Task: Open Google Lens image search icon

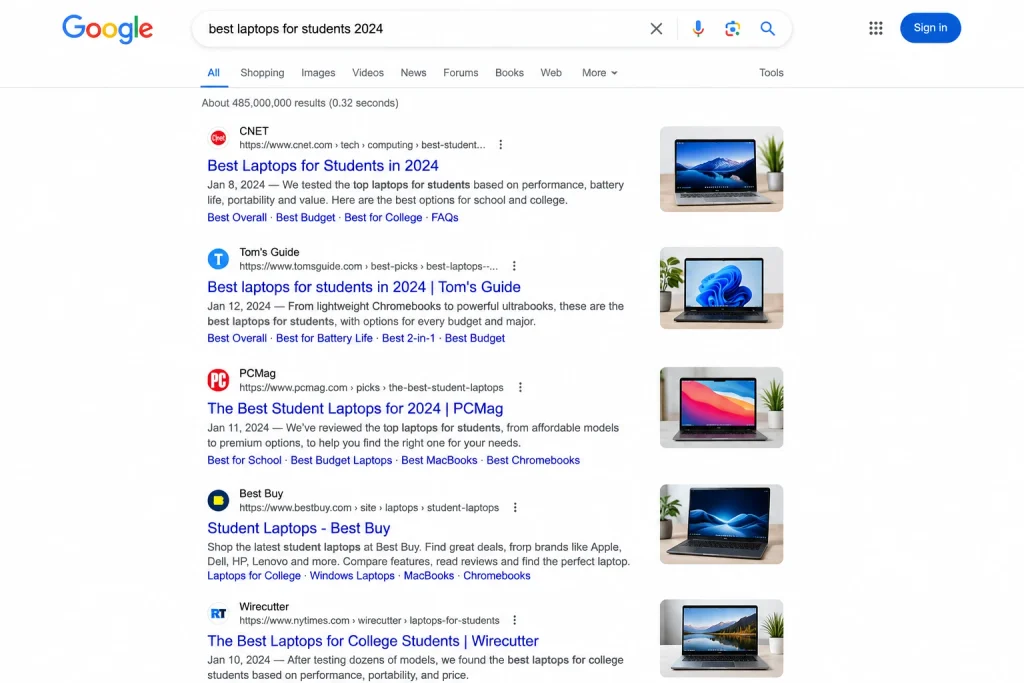Action: [732, 29]
